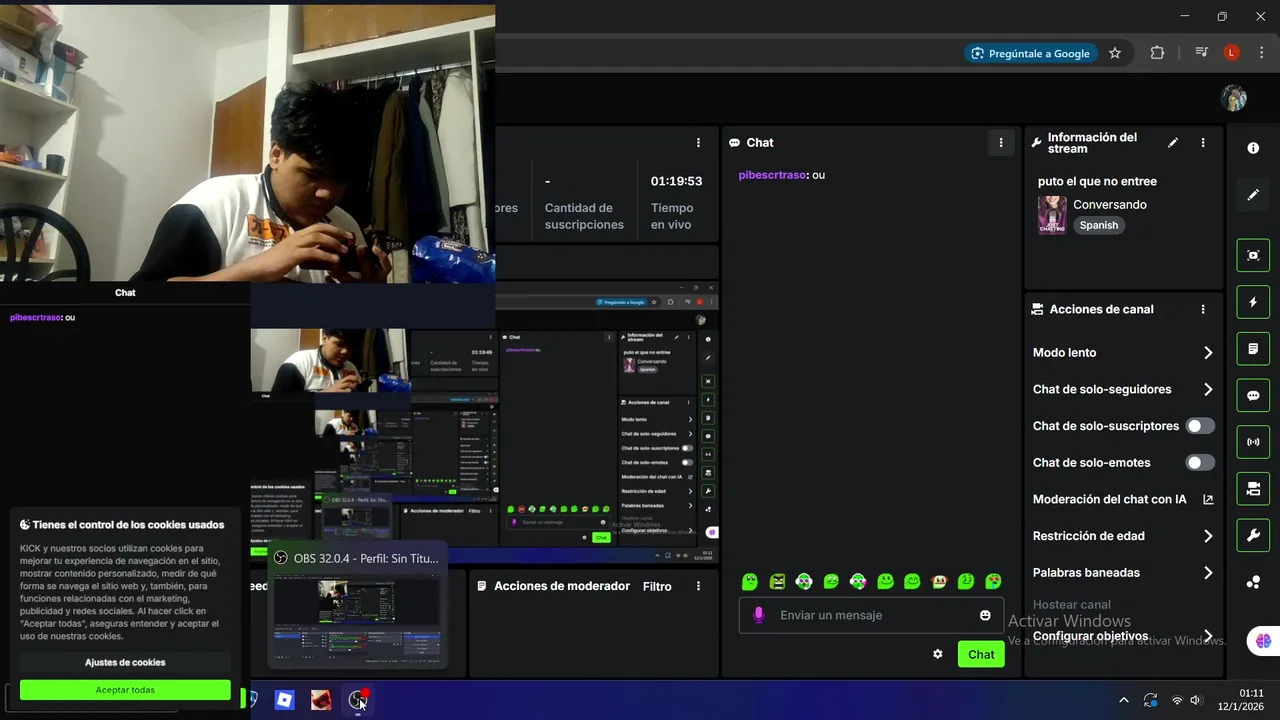Click username pibescrtraso in main chat

(772, 175)
